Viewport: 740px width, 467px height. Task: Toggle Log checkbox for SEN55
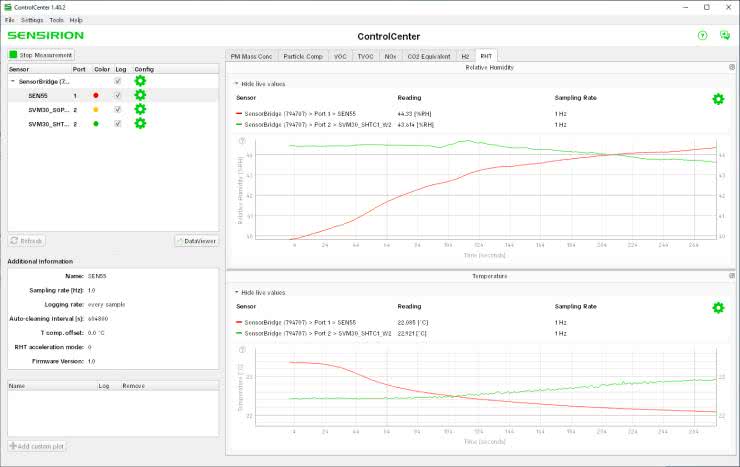tap(118, 95)
